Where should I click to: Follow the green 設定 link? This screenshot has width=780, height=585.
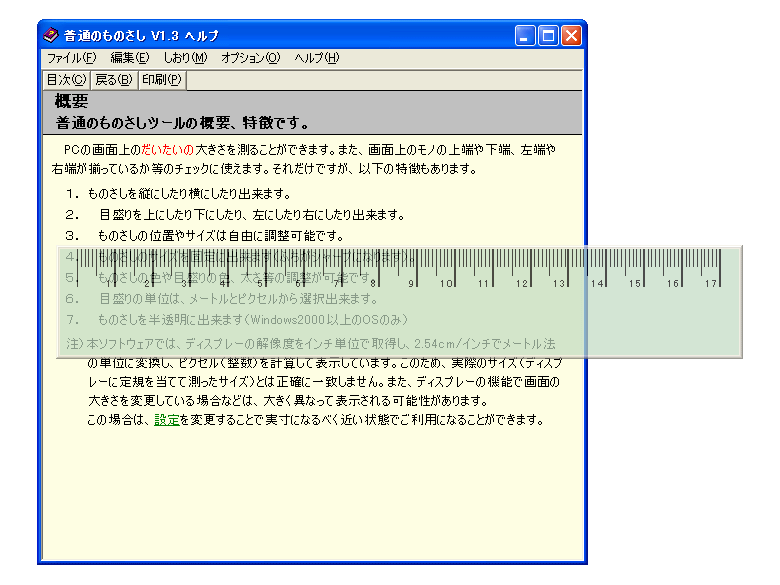pos(167,420)
